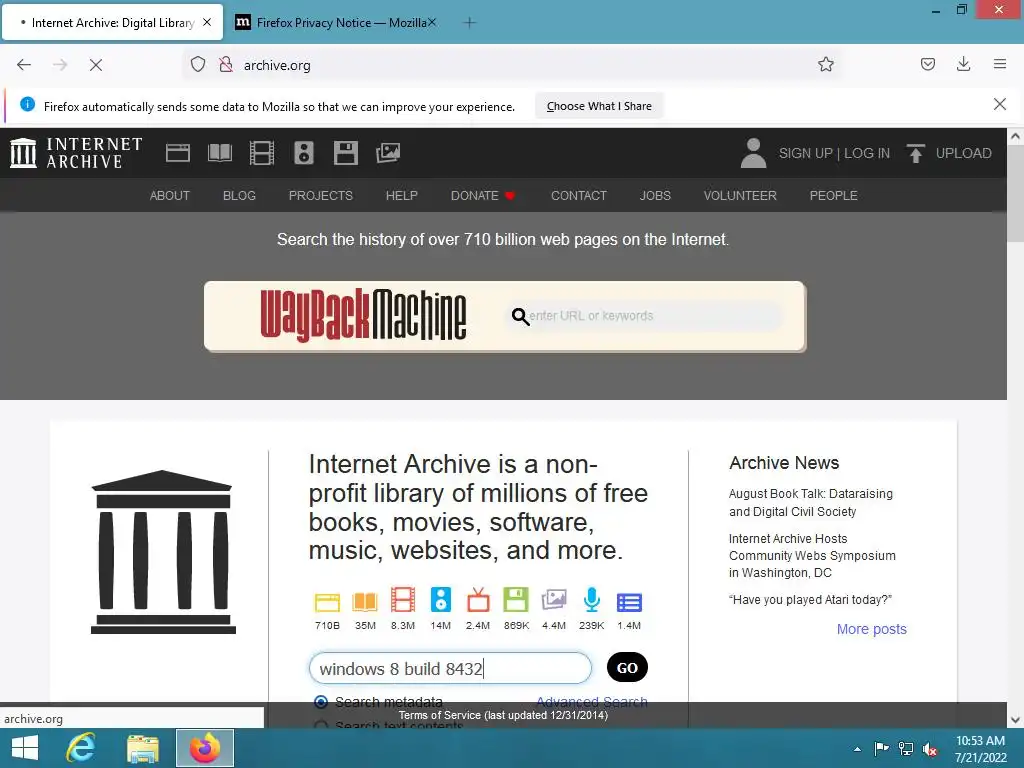Click the tracking protection shield icon
The image size is (1024, 768).
pos(198,64)
